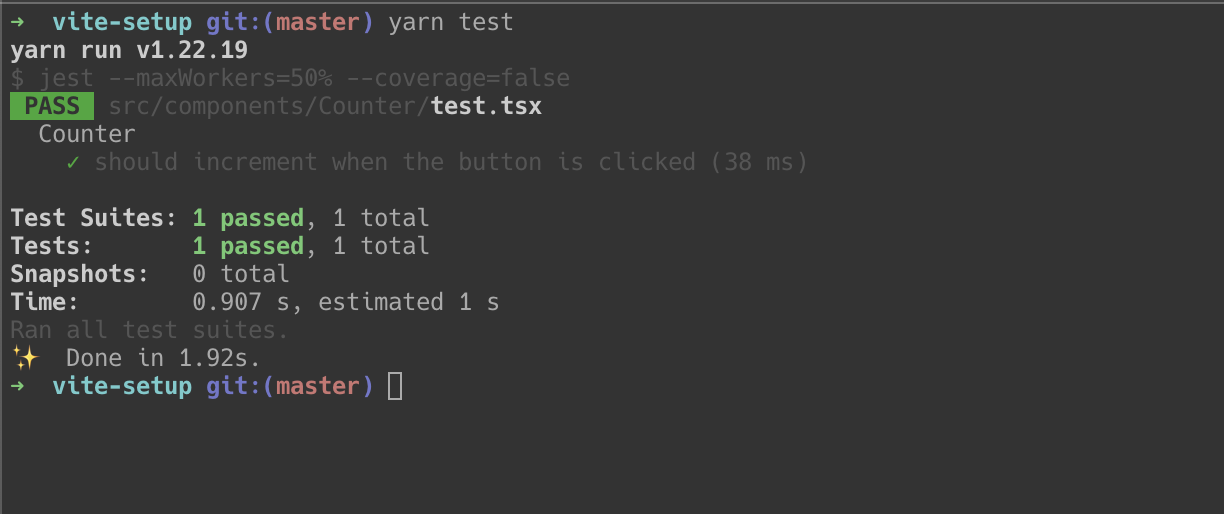
Task: Click the sparkles emoji before Done
Action: point(23,358)
